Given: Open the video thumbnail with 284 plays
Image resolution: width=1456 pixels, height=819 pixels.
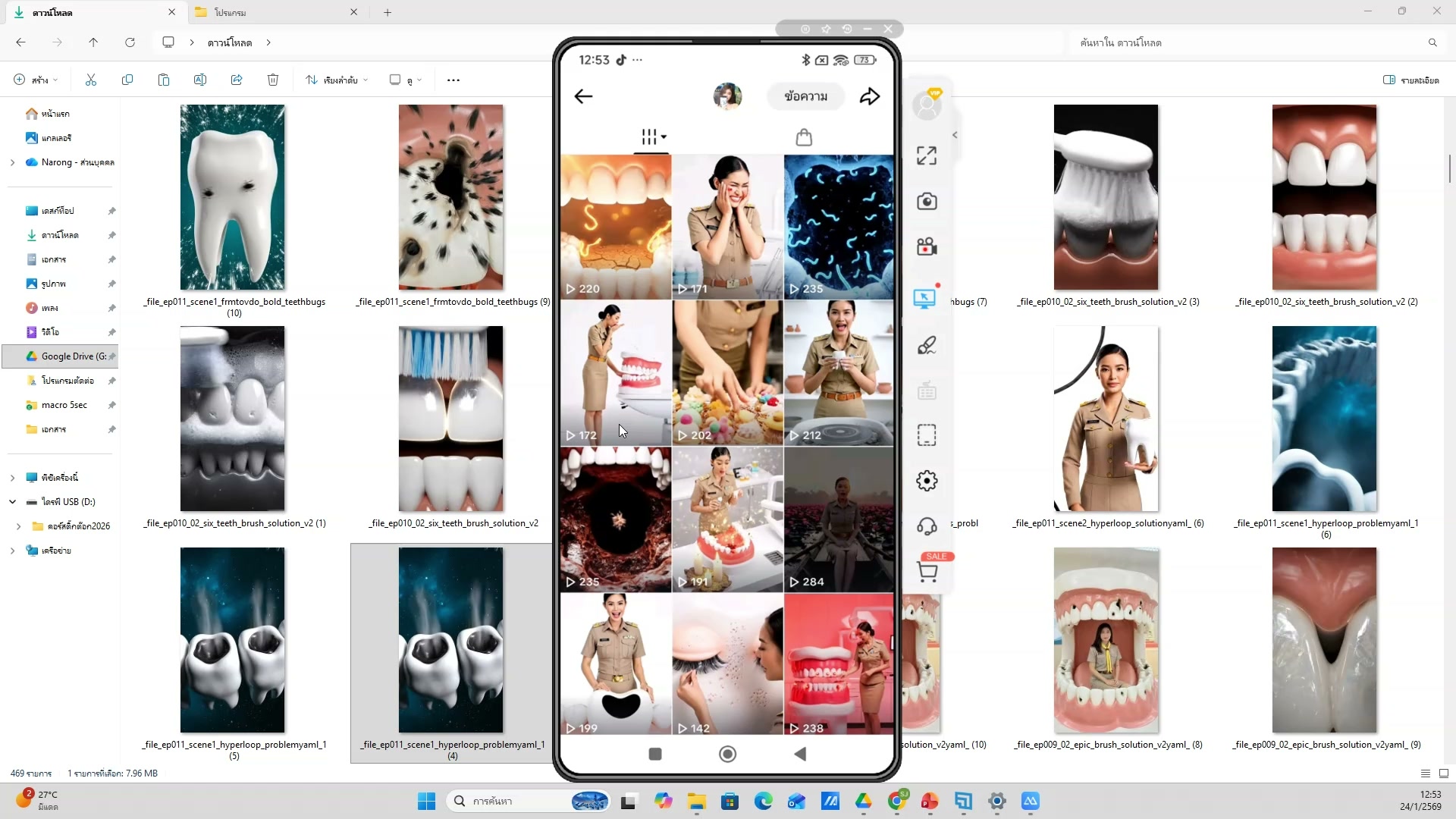Looking at the screenshot, I should point(839,519).
